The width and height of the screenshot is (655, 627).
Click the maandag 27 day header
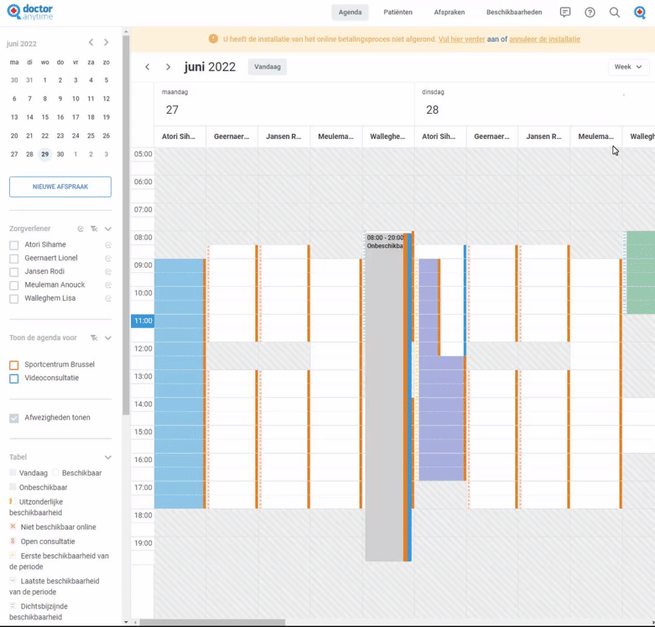284,103
